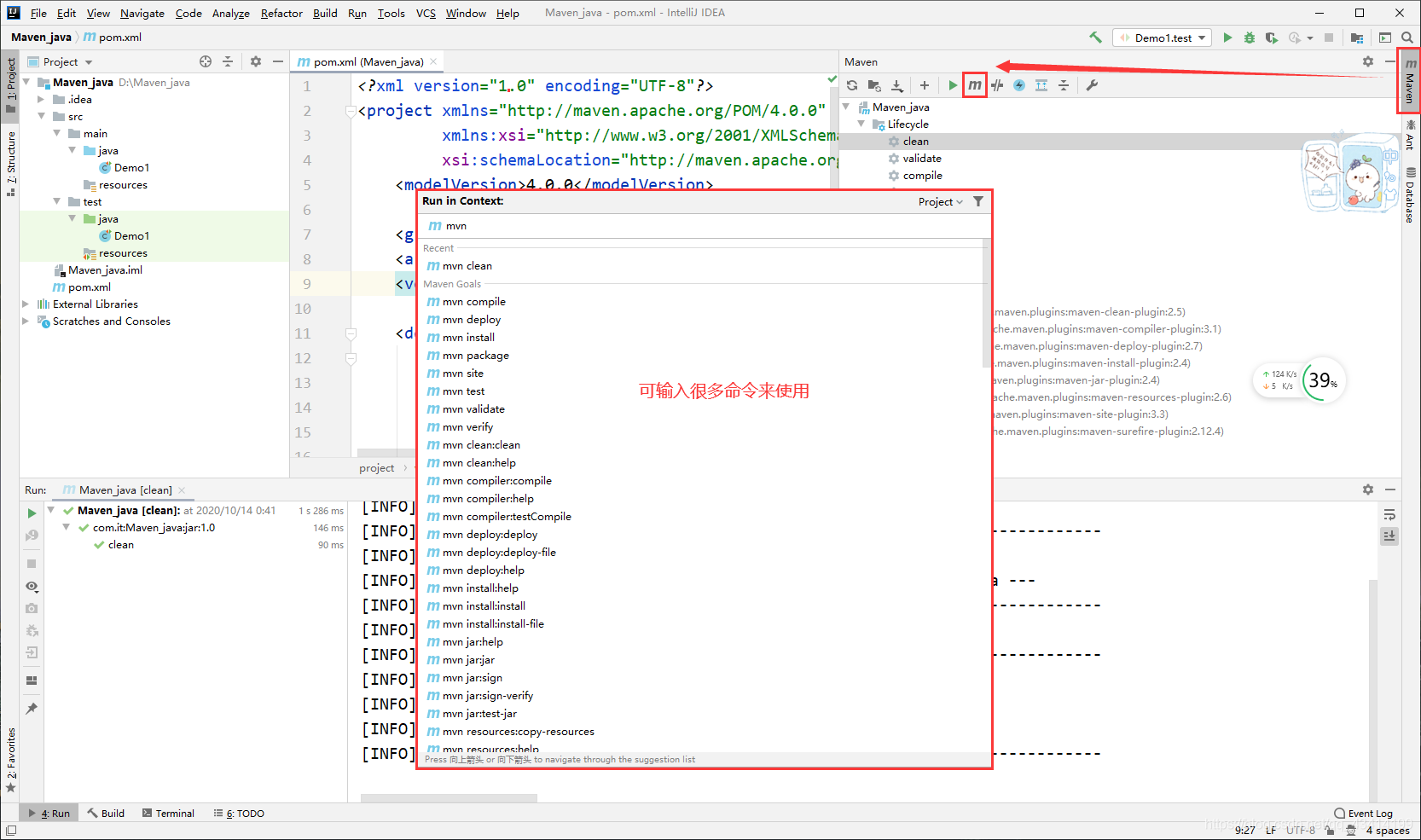Open the Build tool window tab

106,814
